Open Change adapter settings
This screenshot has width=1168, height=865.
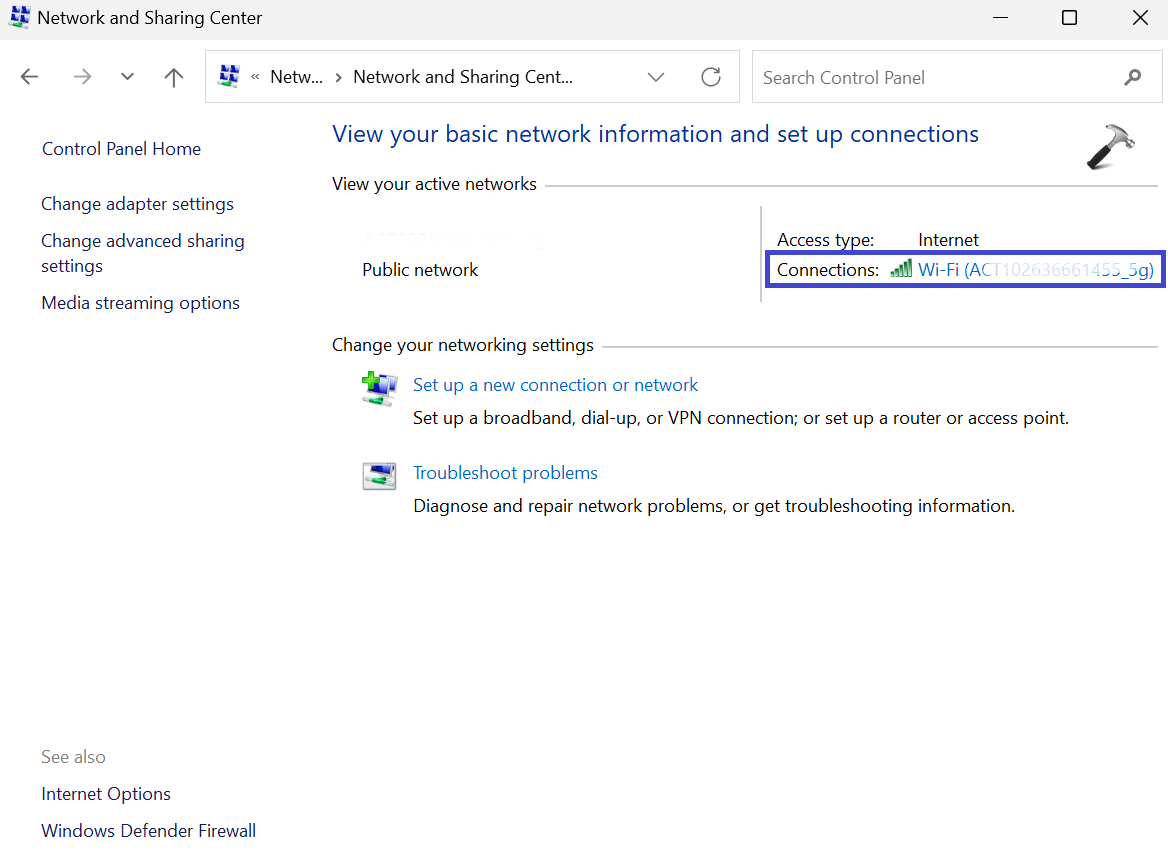[137, 204]
